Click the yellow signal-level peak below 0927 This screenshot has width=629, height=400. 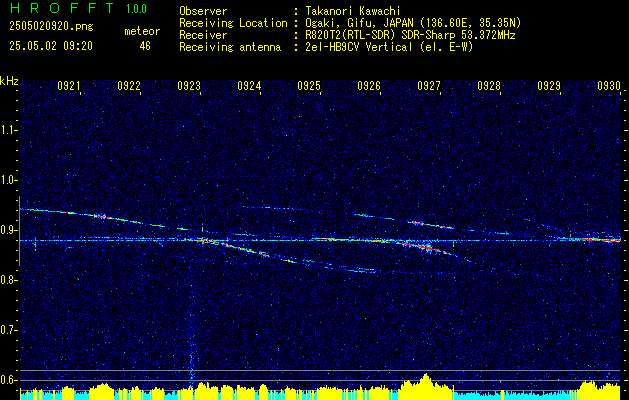point(425,385)
